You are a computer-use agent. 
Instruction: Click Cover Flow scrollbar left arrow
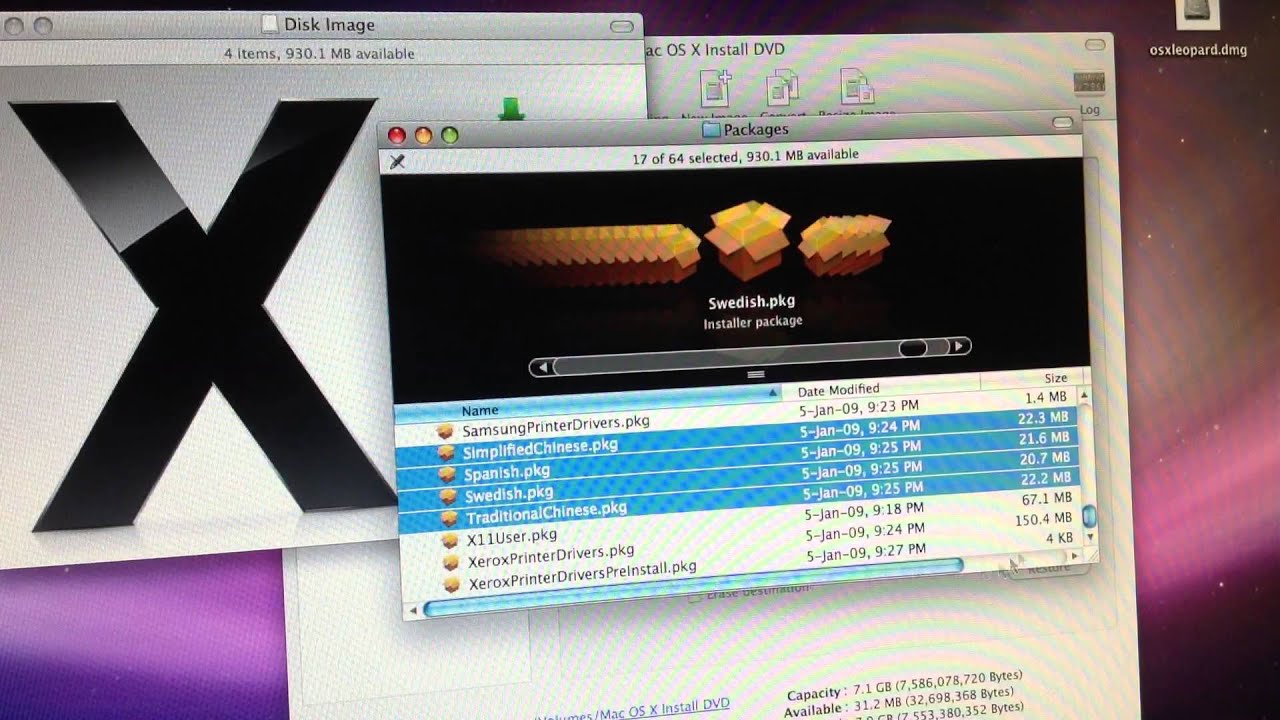click(x=543, y=368)
